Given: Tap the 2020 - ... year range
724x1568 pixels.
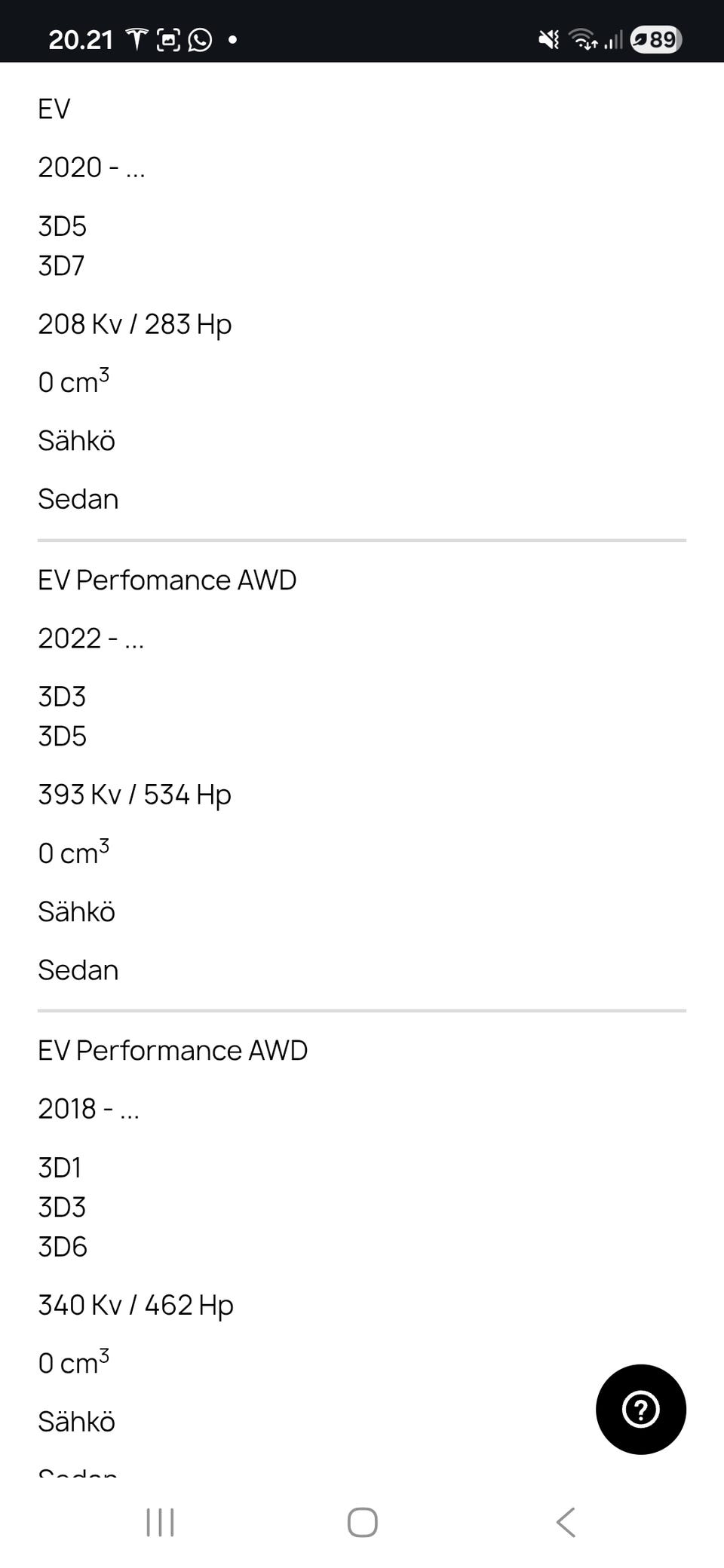Looking at the screenshot, I should (91, 167).
